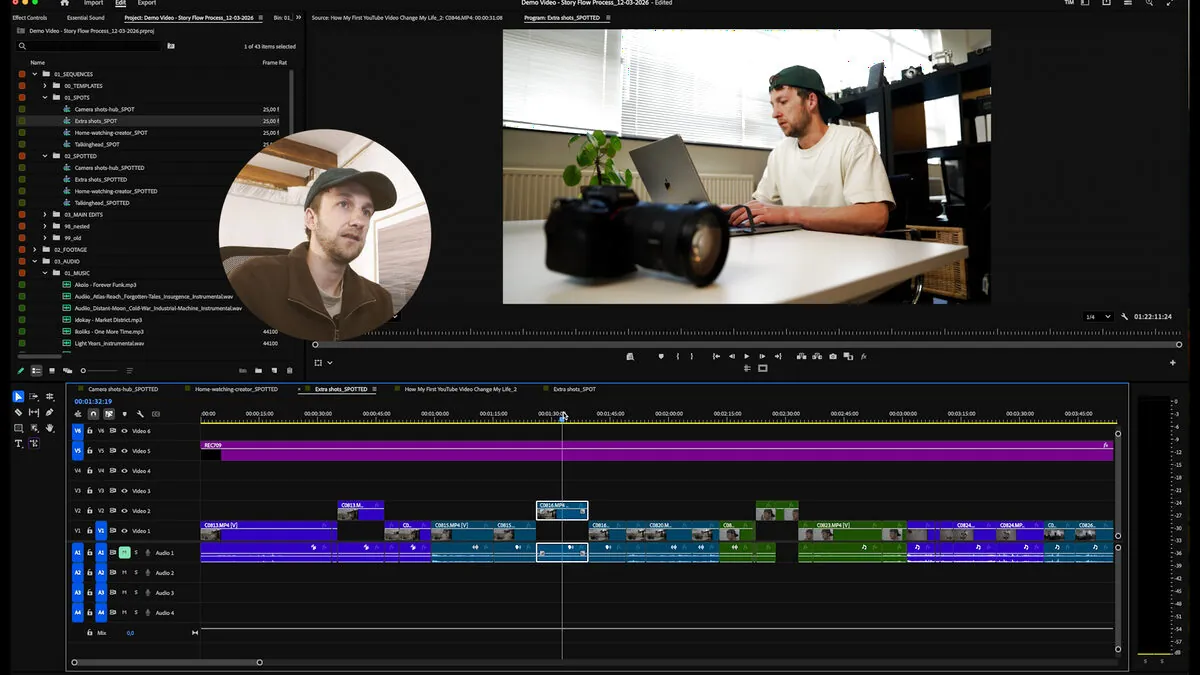This screenshot has width=1200, height=675.
Task: Switch to the Essential Sound tab
Action: [85, 18]
